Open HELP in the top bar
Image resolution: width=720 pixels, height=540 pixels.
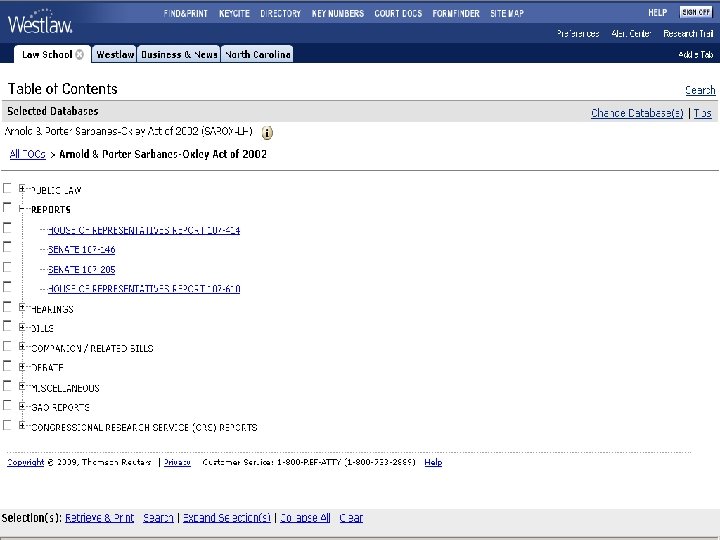tap(658, 13)
